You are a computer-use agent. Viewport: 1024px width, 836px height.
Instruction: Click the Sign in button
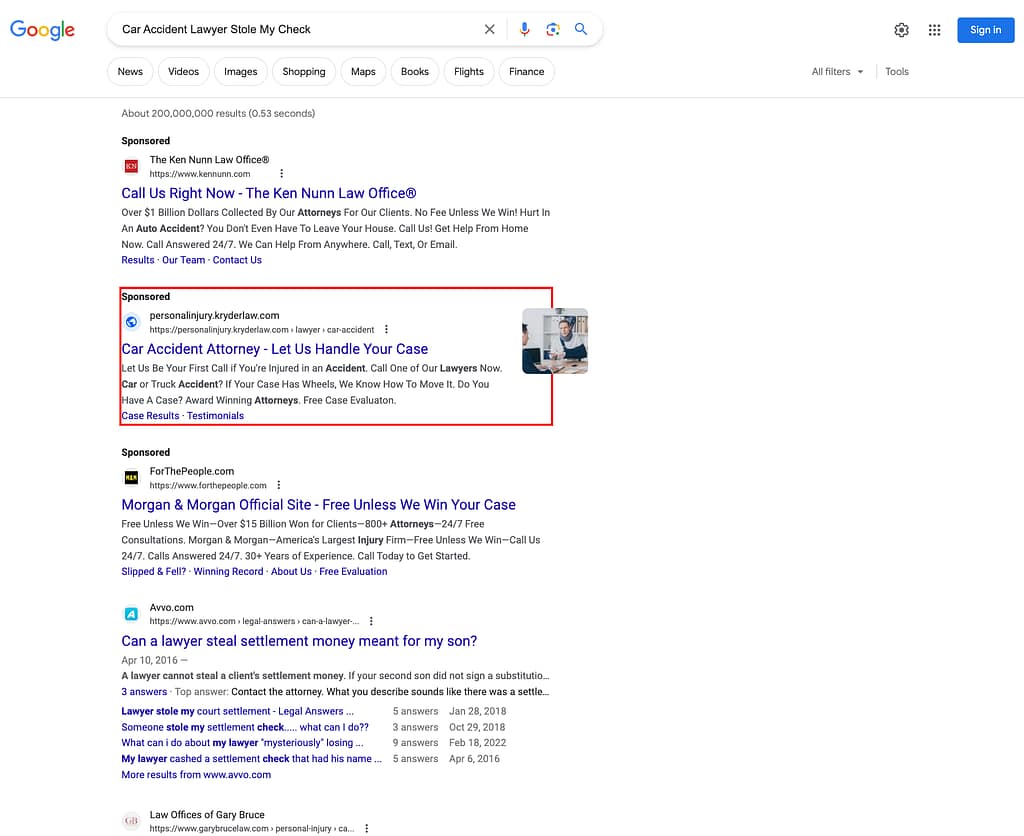pyautogui.click(x=985, y=30)
